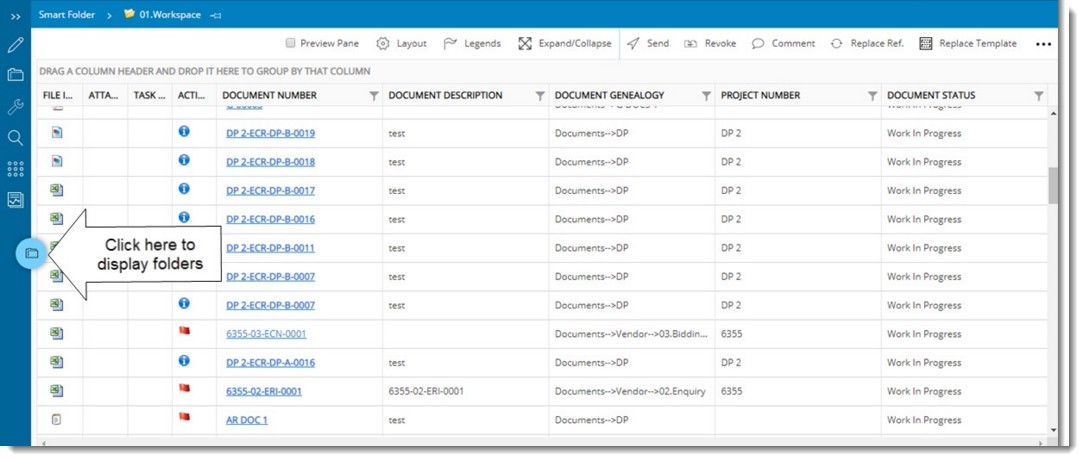Click the Expand/Collapse toolbar button

coord(565,44)
